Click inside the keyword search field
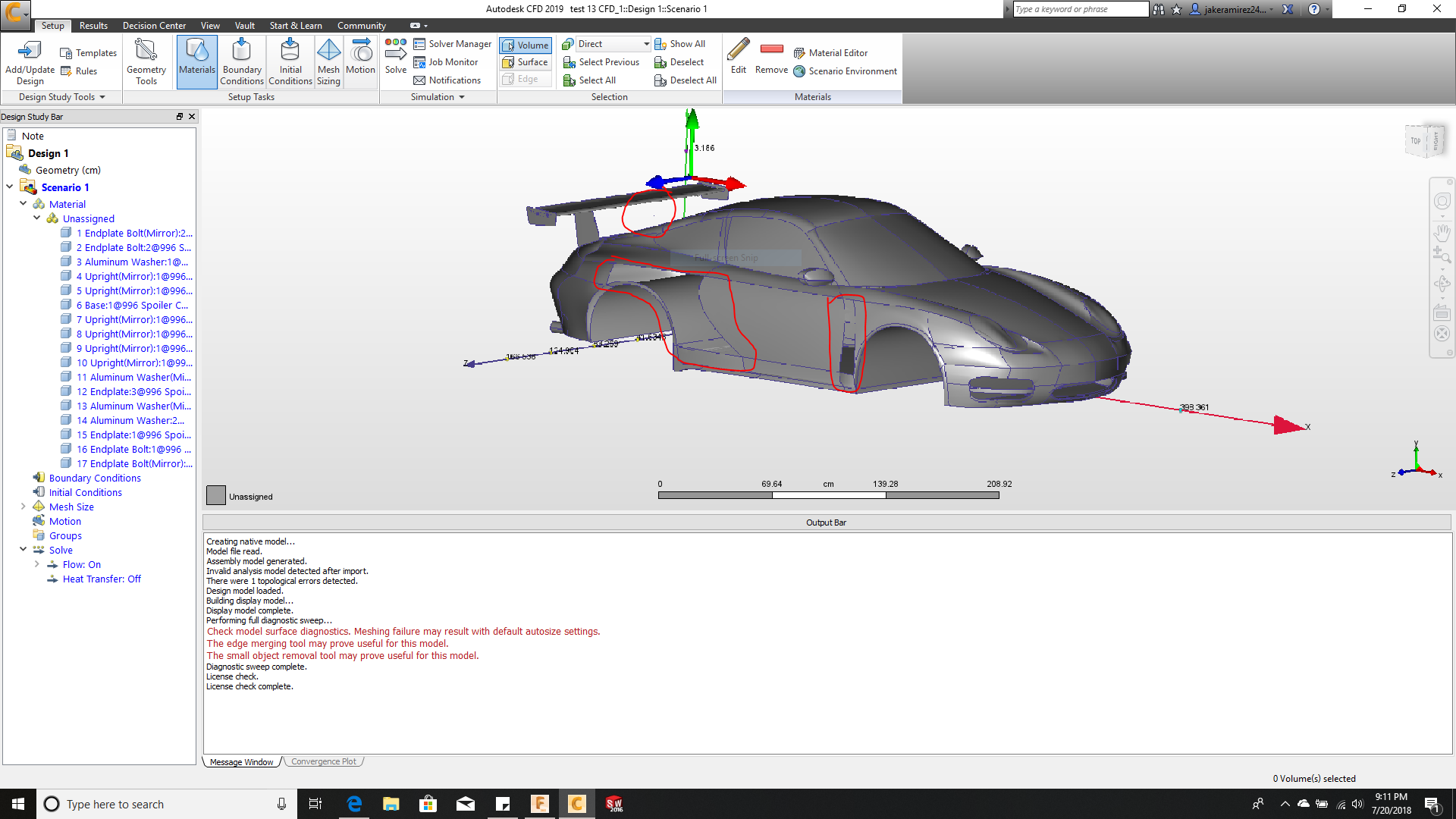 pyautogui.click(x=1080, y=8)
